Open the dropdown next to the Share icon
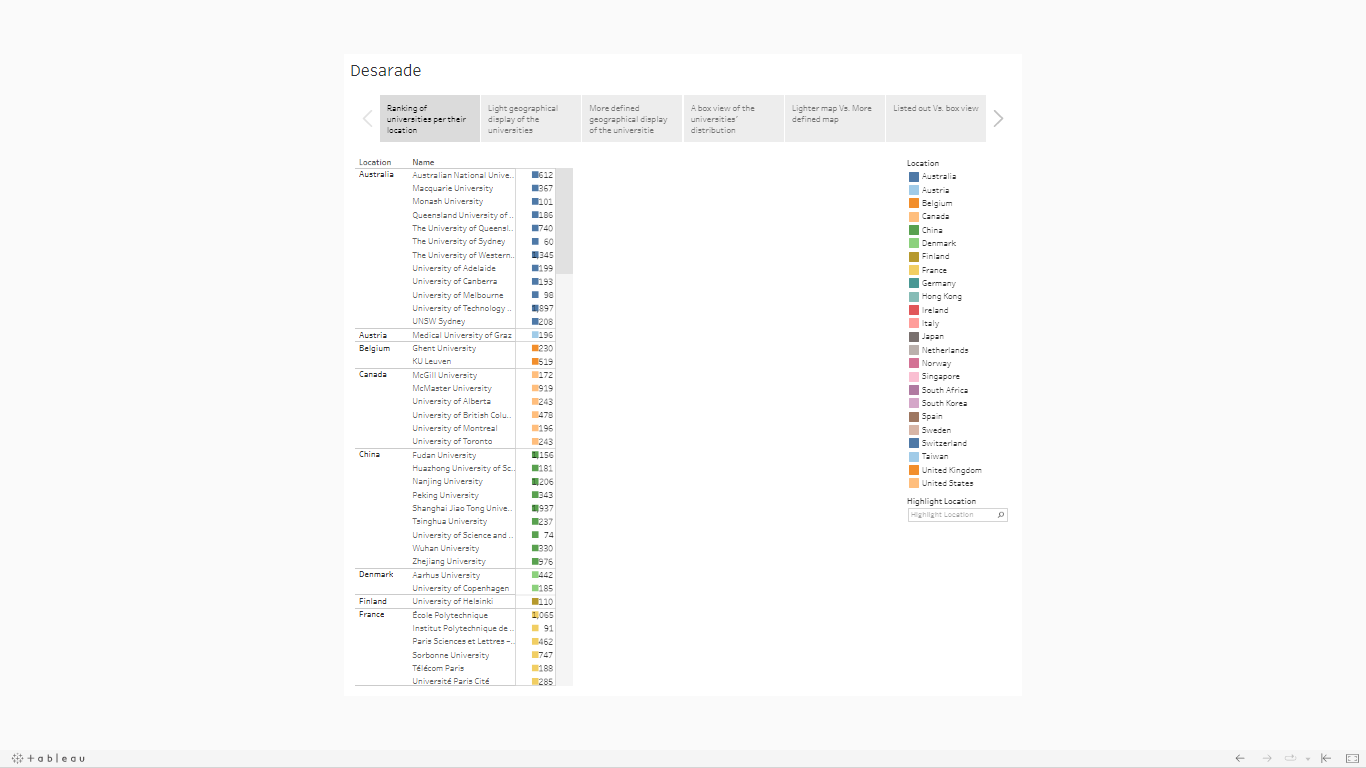Viewport: 1366px width, 768px height. (x=1307, y=758)
